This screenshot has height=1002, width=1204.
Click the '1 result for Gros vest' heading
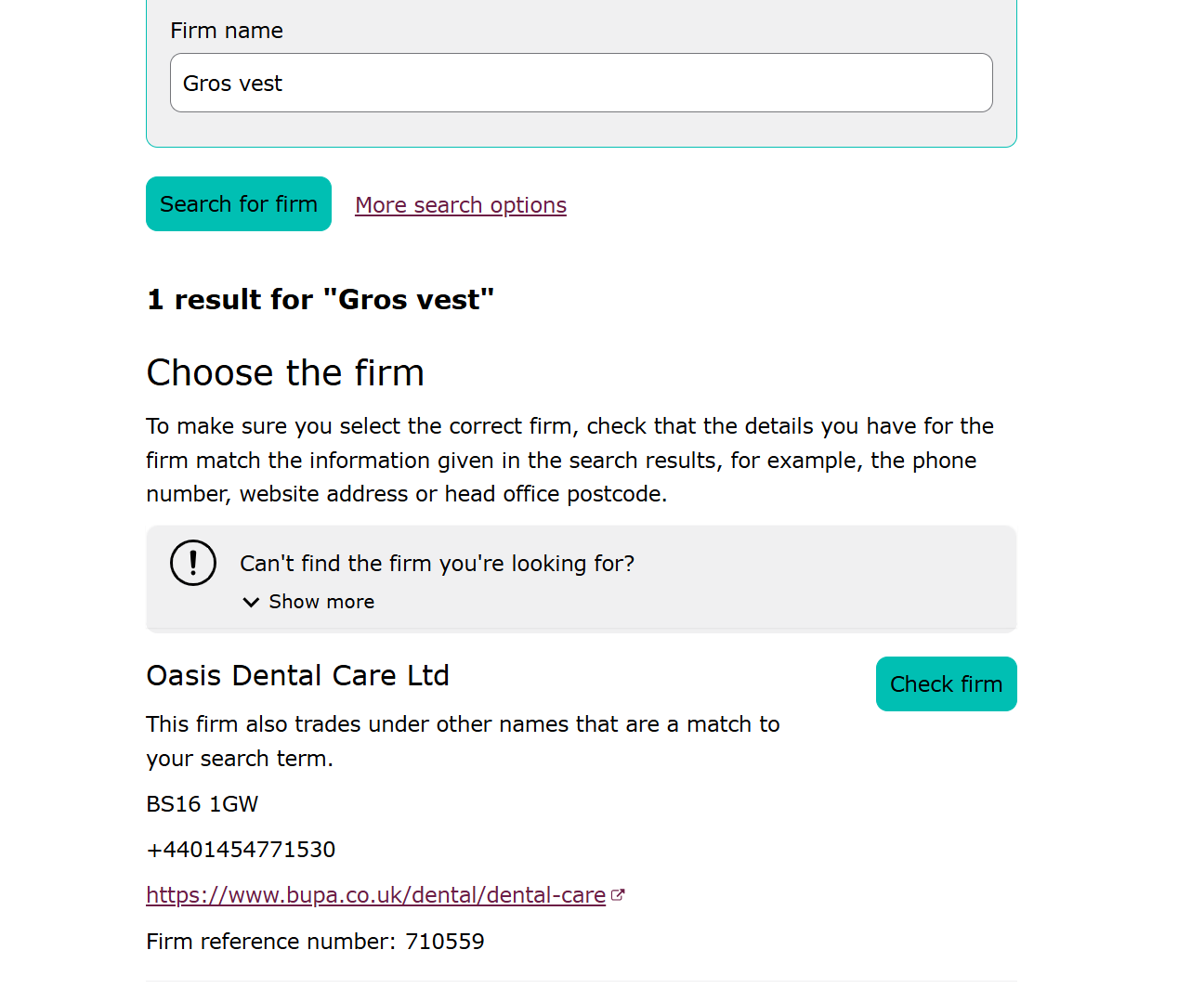[x=321, y=299]
